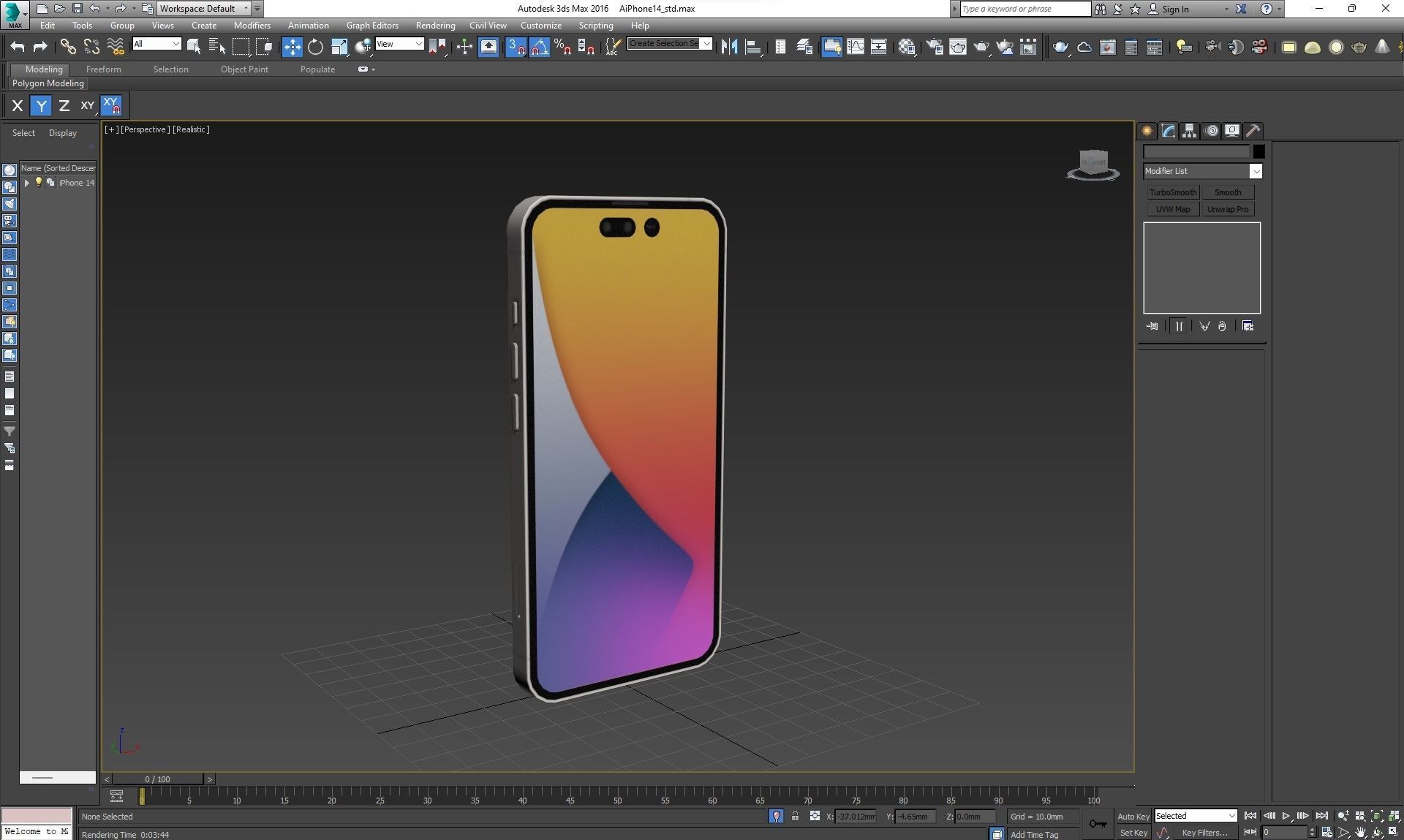Click the UVW Map modifier button
Screen dimensions: 1404x840
(x=1173, y=209)
